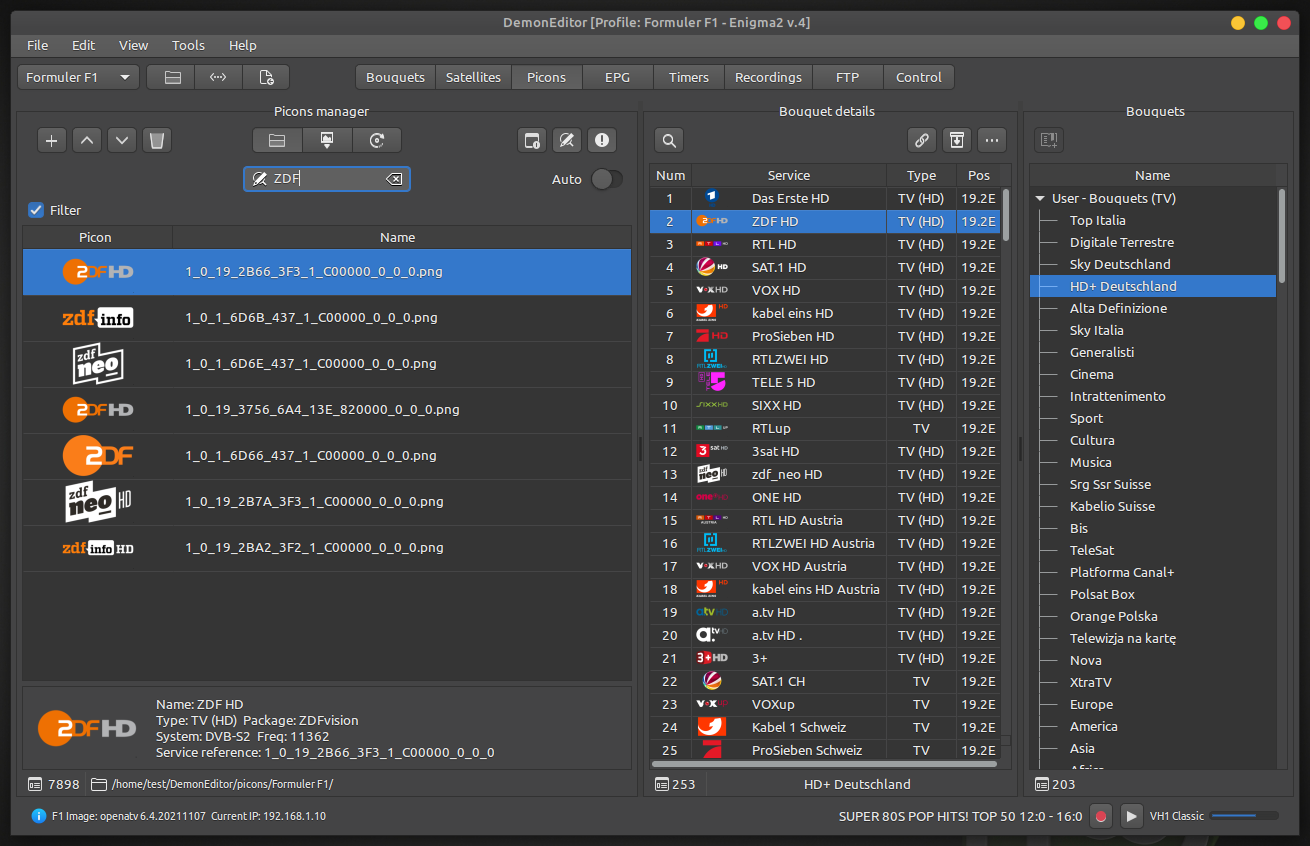Click the trash delete icon in Picons manager
The height and width of the screenshot is (846, 1310).
tap(157, 140)
